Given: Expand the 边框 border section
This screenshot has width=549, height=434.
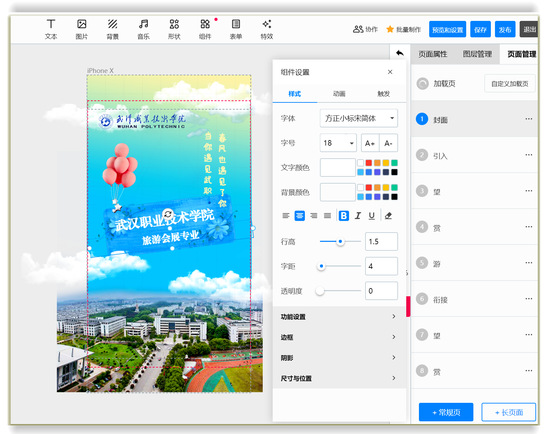Looking at the screenshot, I should (x=339, y=337).
